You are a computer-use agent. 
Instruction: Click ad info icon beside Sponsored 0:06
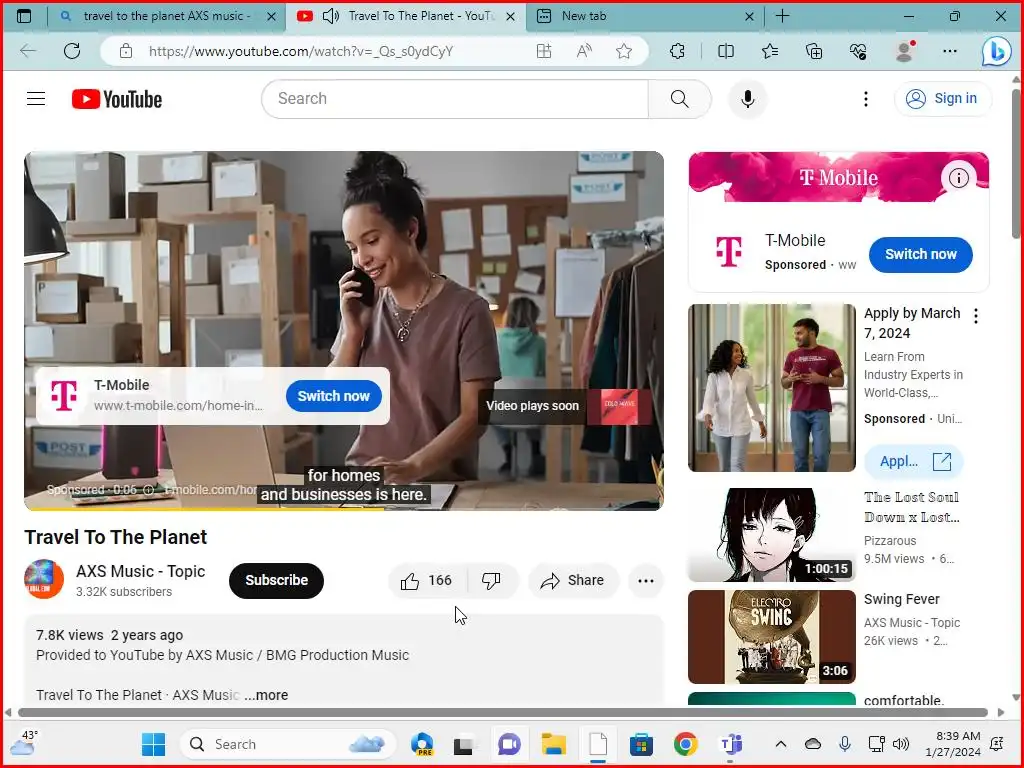(x=148, y=489)
